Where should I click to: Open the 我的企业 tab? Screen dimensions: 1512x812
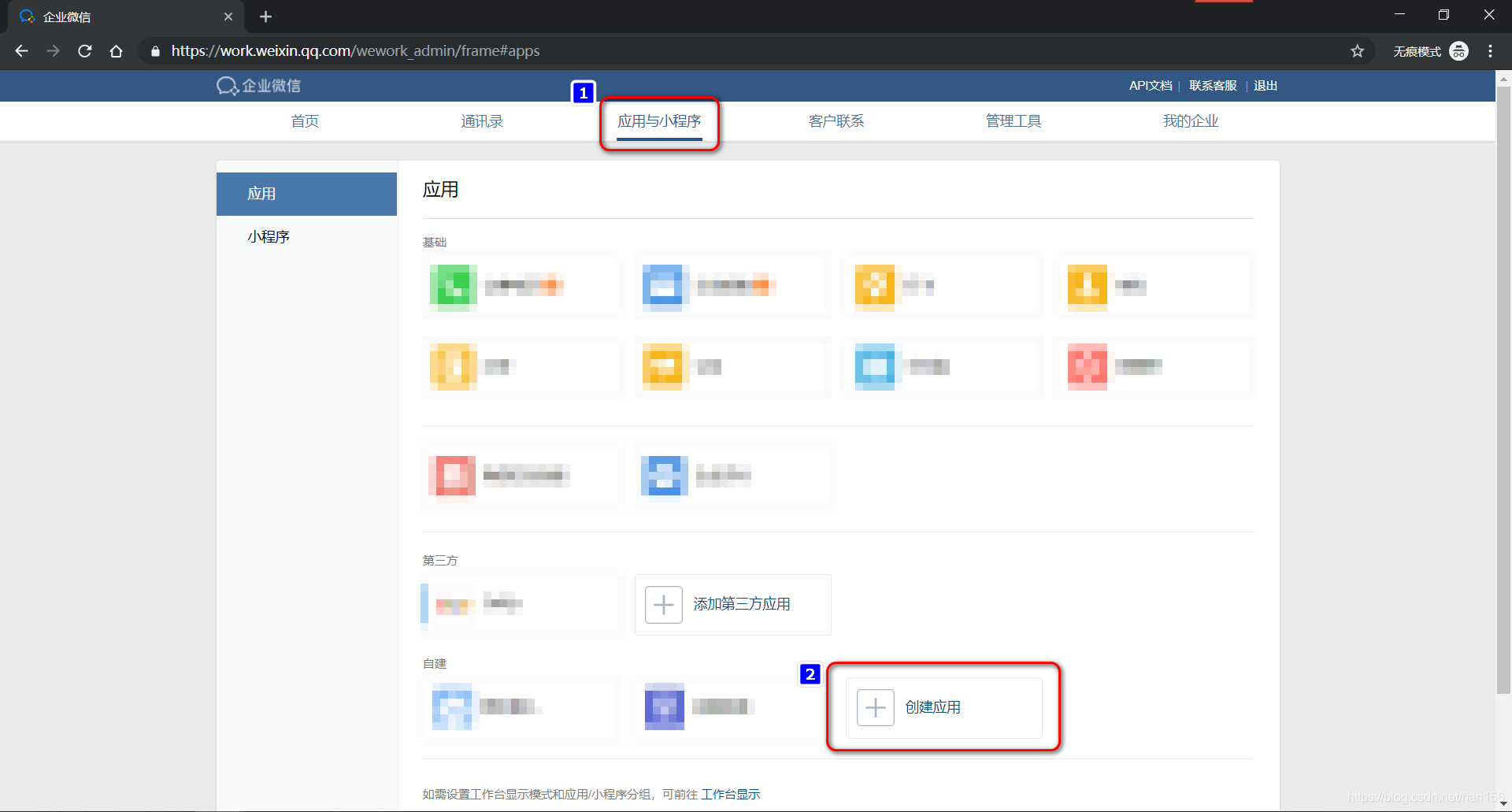1191,121
